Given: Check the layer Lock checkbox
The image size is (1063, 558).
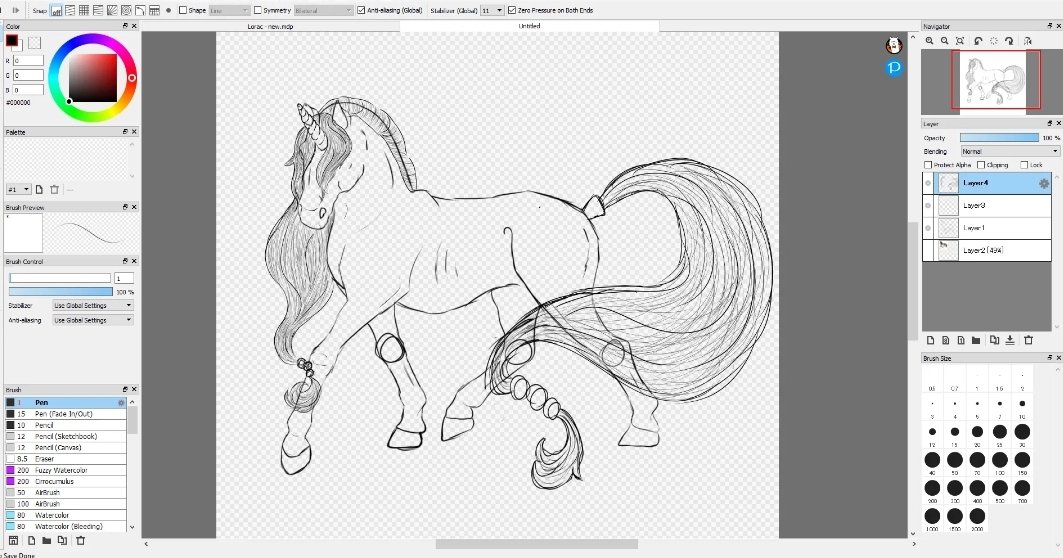Looking at the screenshot, I should (x=1024, y=165).
